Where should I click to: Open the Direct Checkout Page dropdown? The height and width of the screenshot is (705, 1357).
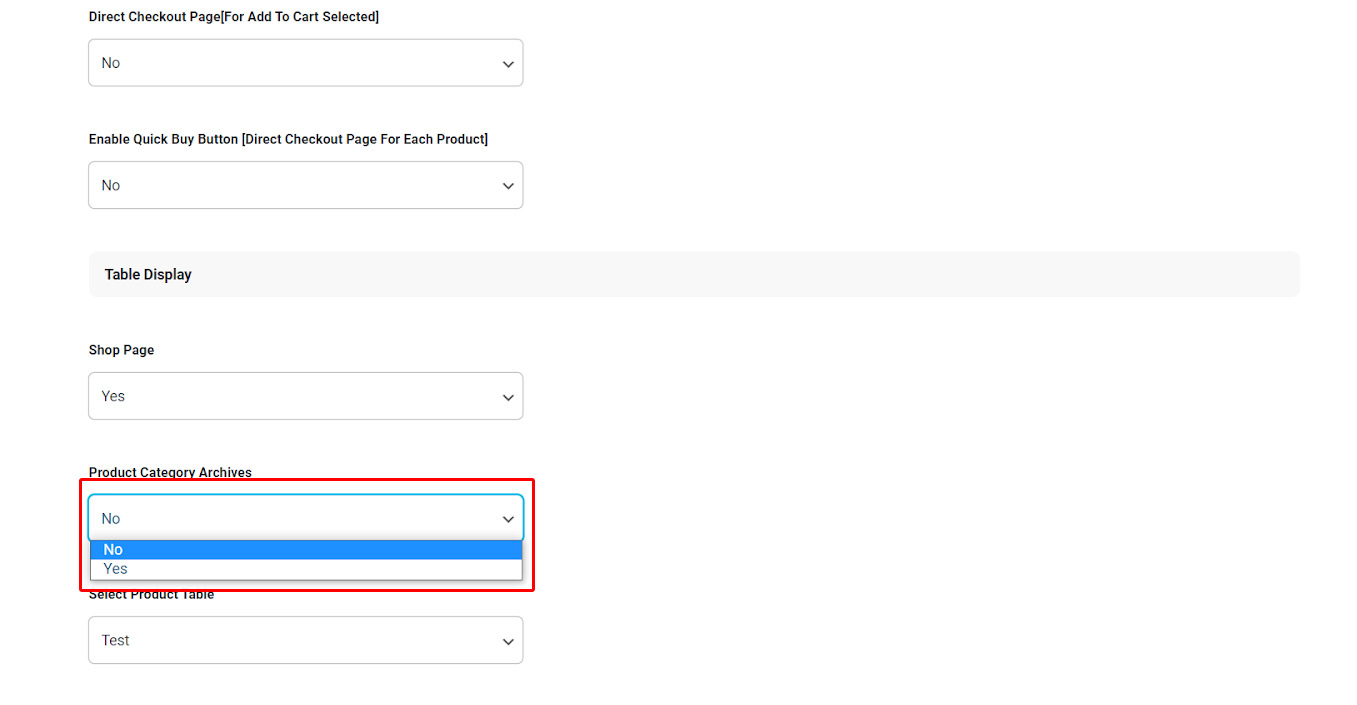[305, 63]
